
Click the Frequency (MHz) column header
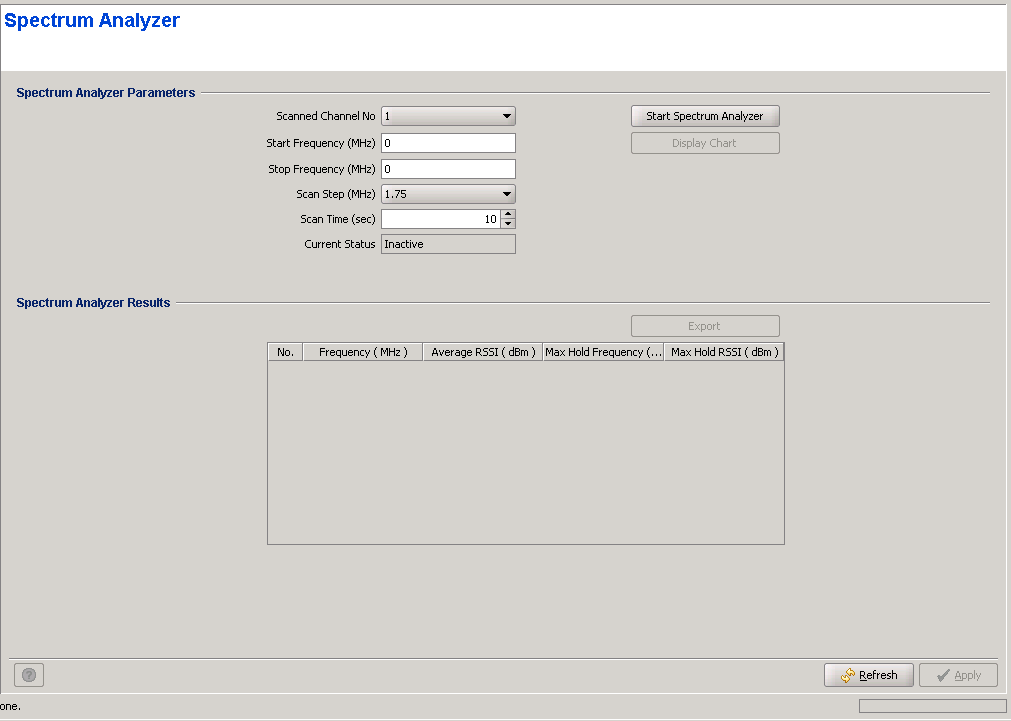pos(362,352)
